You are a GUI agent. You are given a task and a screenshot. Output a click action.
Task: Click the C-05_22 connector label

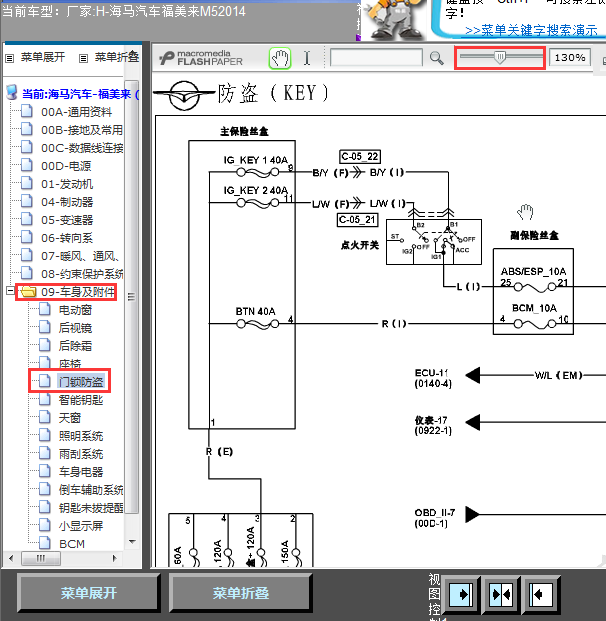pos(360,156)
